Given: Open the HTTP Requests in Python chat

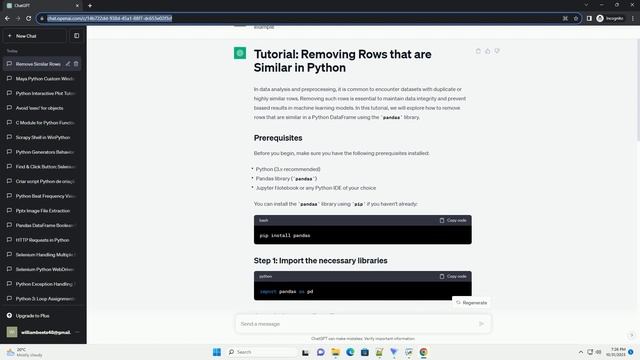Looking at the screenshot, I should [42, 240].
